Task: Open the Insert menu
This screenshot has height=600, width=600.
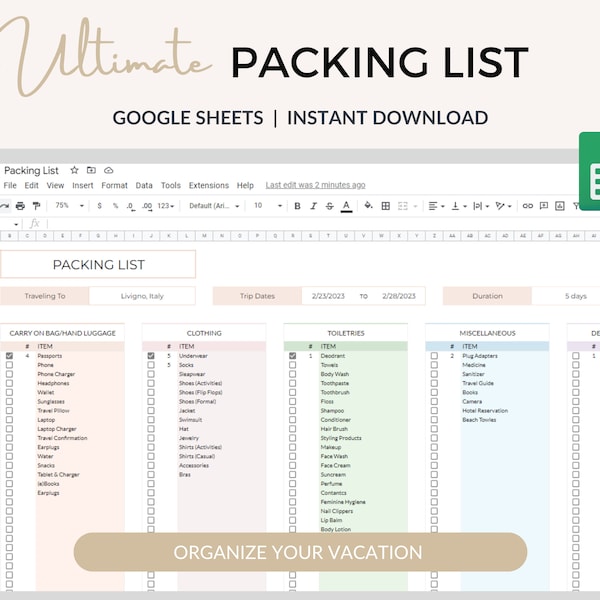Action: 83,185
